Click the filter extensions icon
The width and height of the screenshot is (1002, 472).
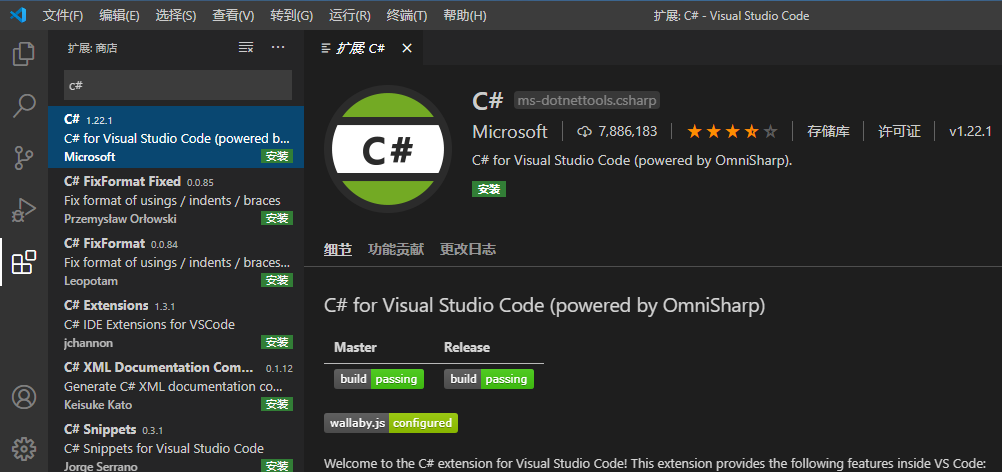coord(246,47)
